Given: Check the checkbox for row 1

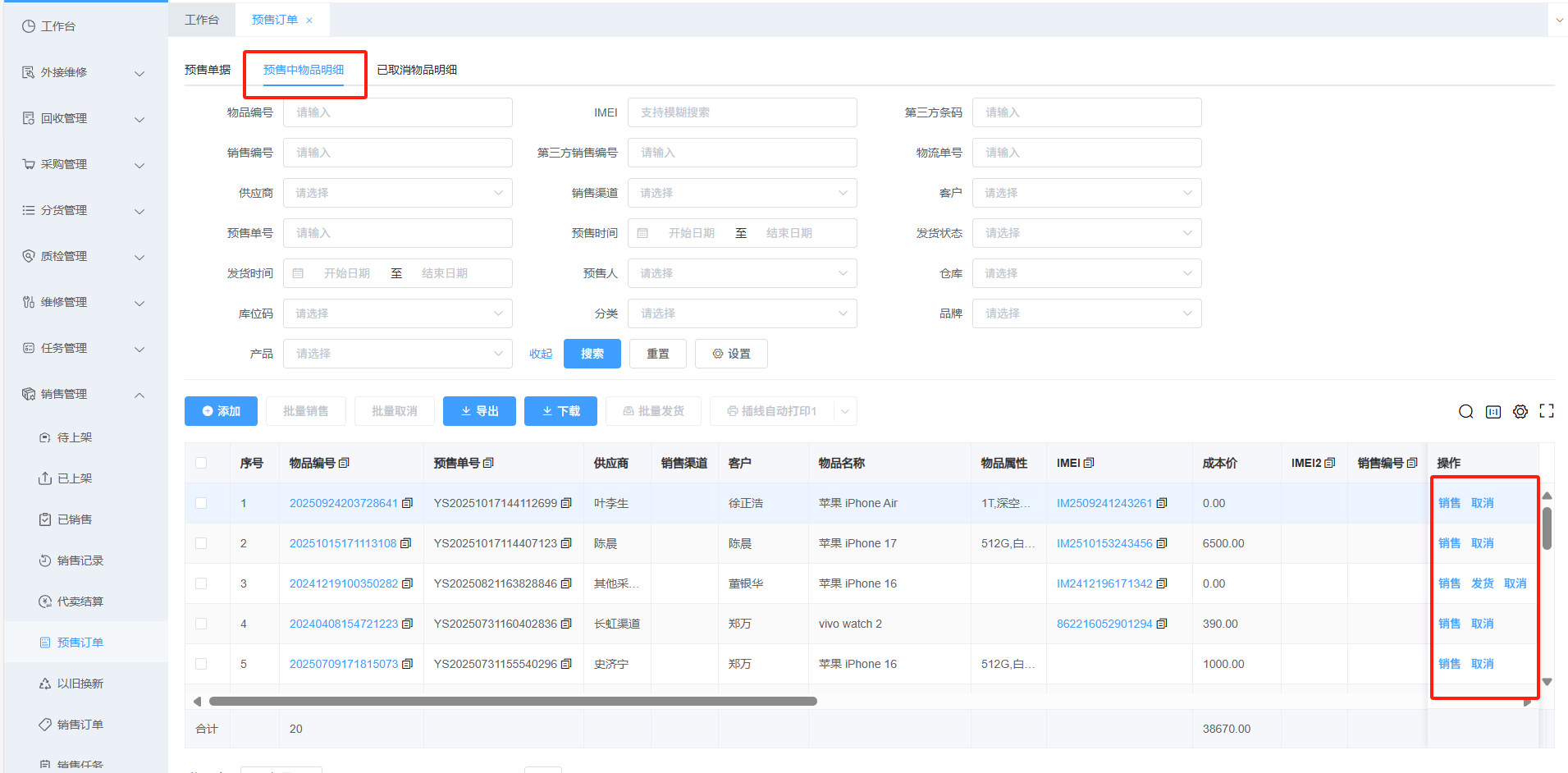Looking at the screenshot, I should [x=201, y=503].
